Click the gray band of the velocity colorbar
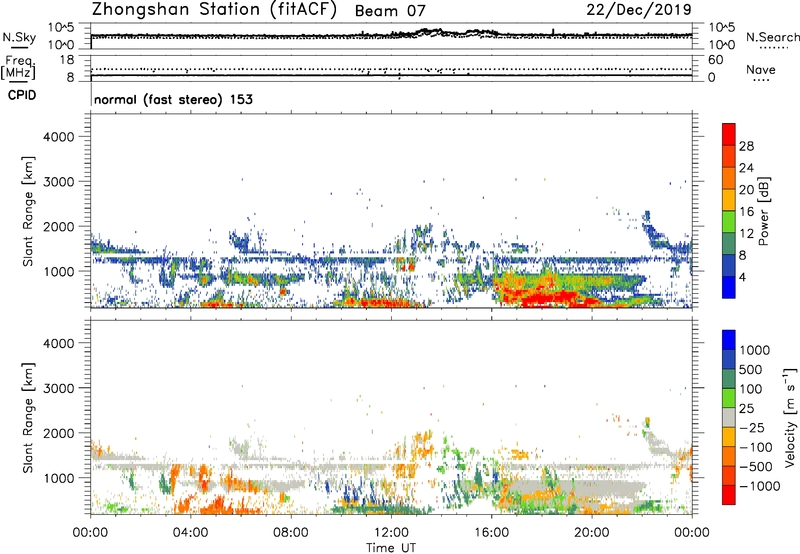The height and width of the screenshot is (554, 800). point(729,418)
